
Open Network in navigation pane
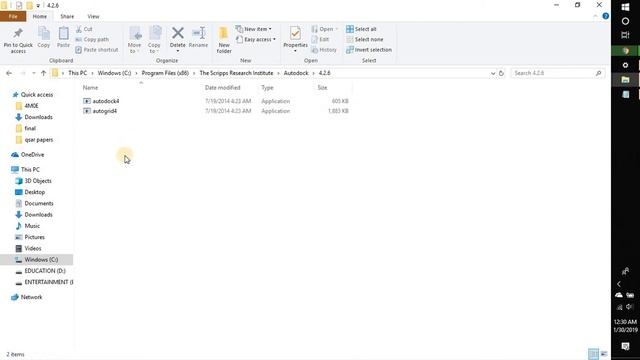(31, 297)
